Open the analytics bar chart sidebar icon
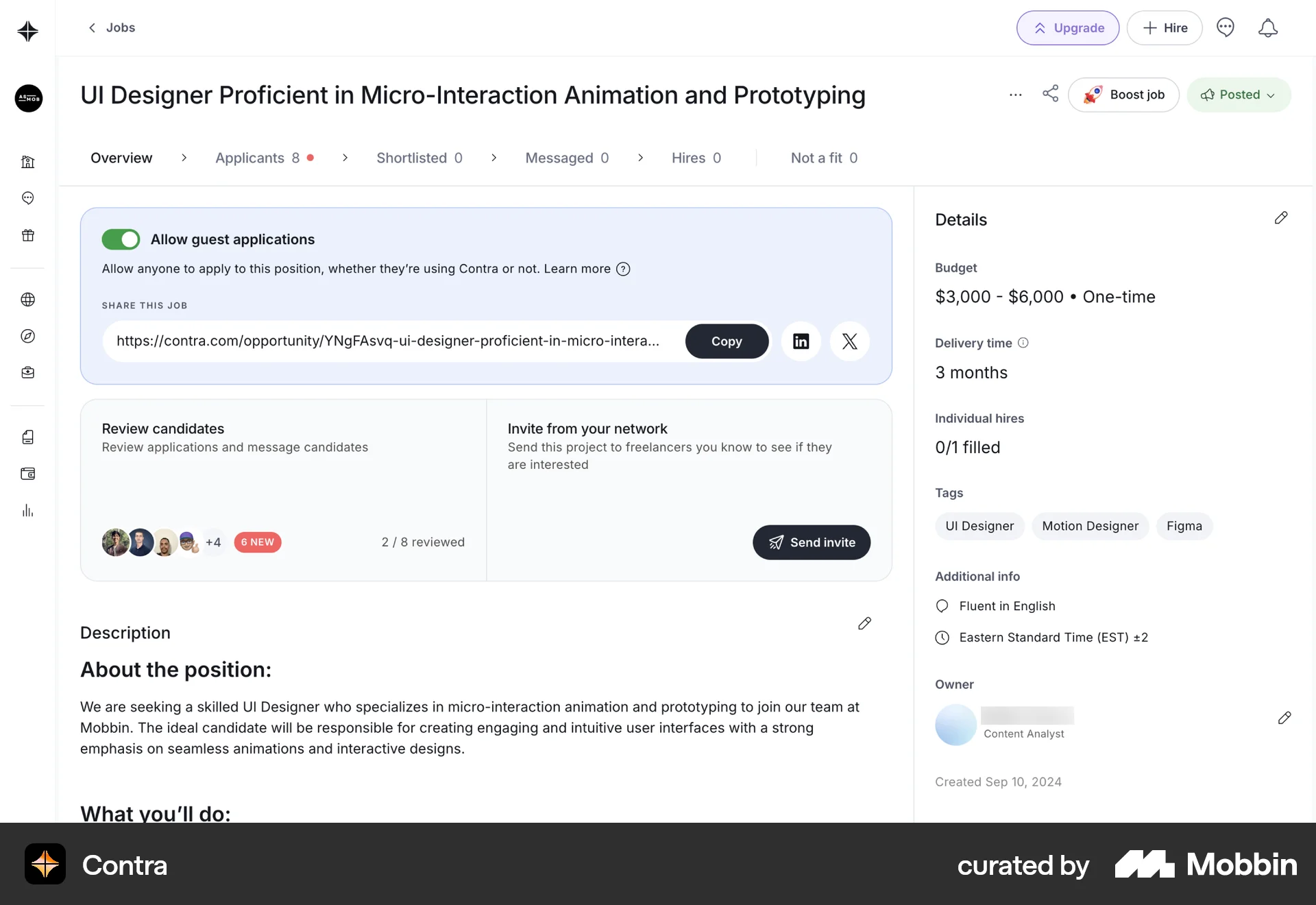This screenshot has height=905, width=1316. pyautogui.click(x=27, y=511)
